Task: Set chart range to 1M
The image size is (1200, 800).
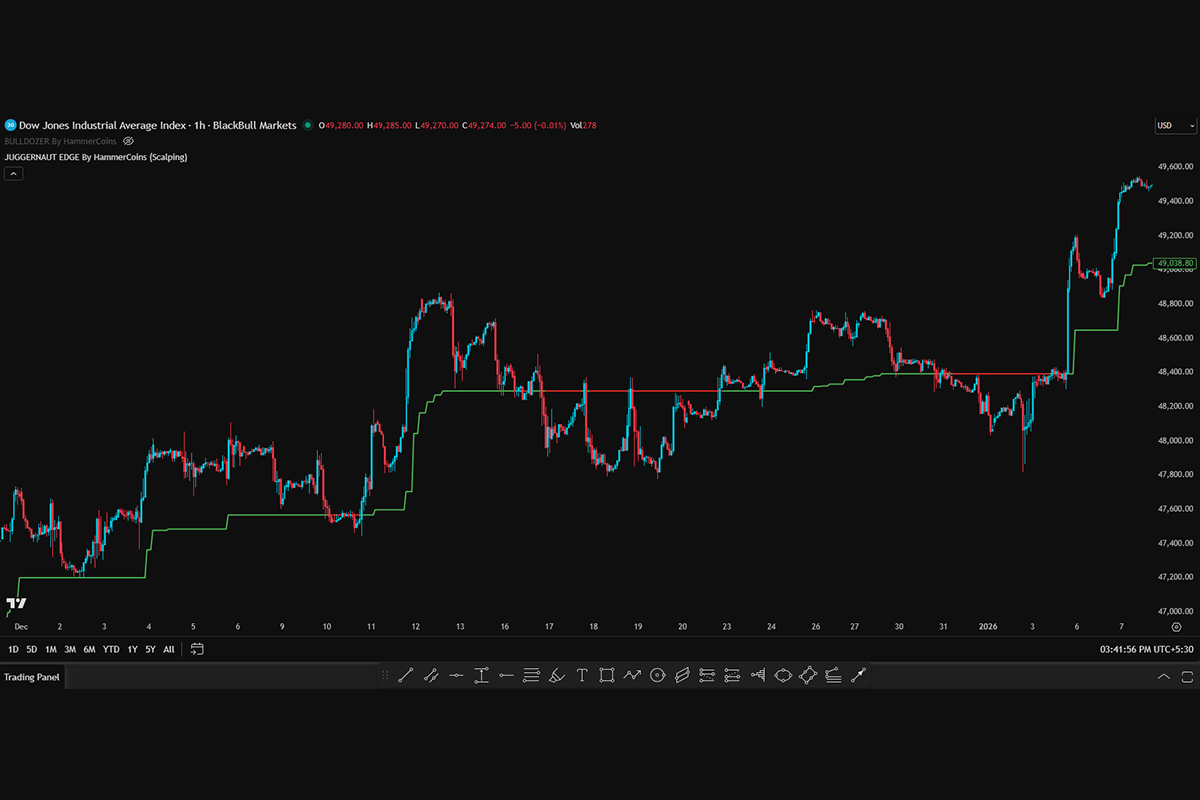Action: 50,649
